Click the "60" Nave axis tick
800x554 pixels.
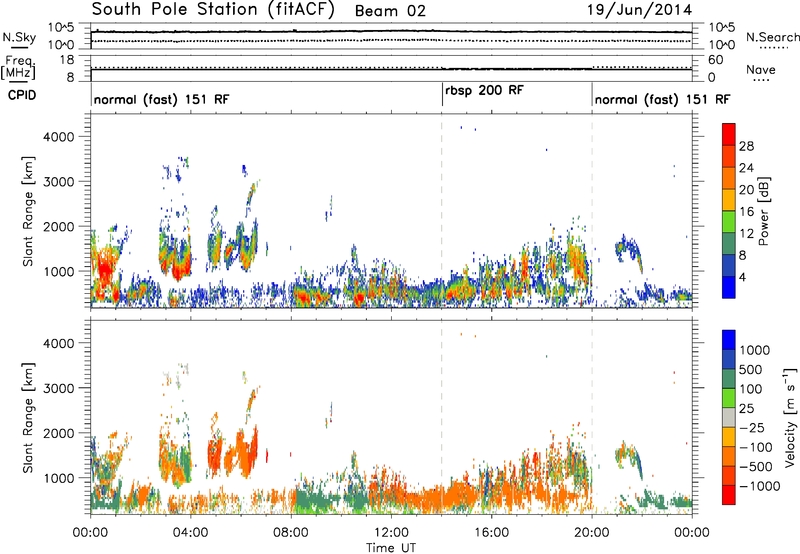coord(716,60)
